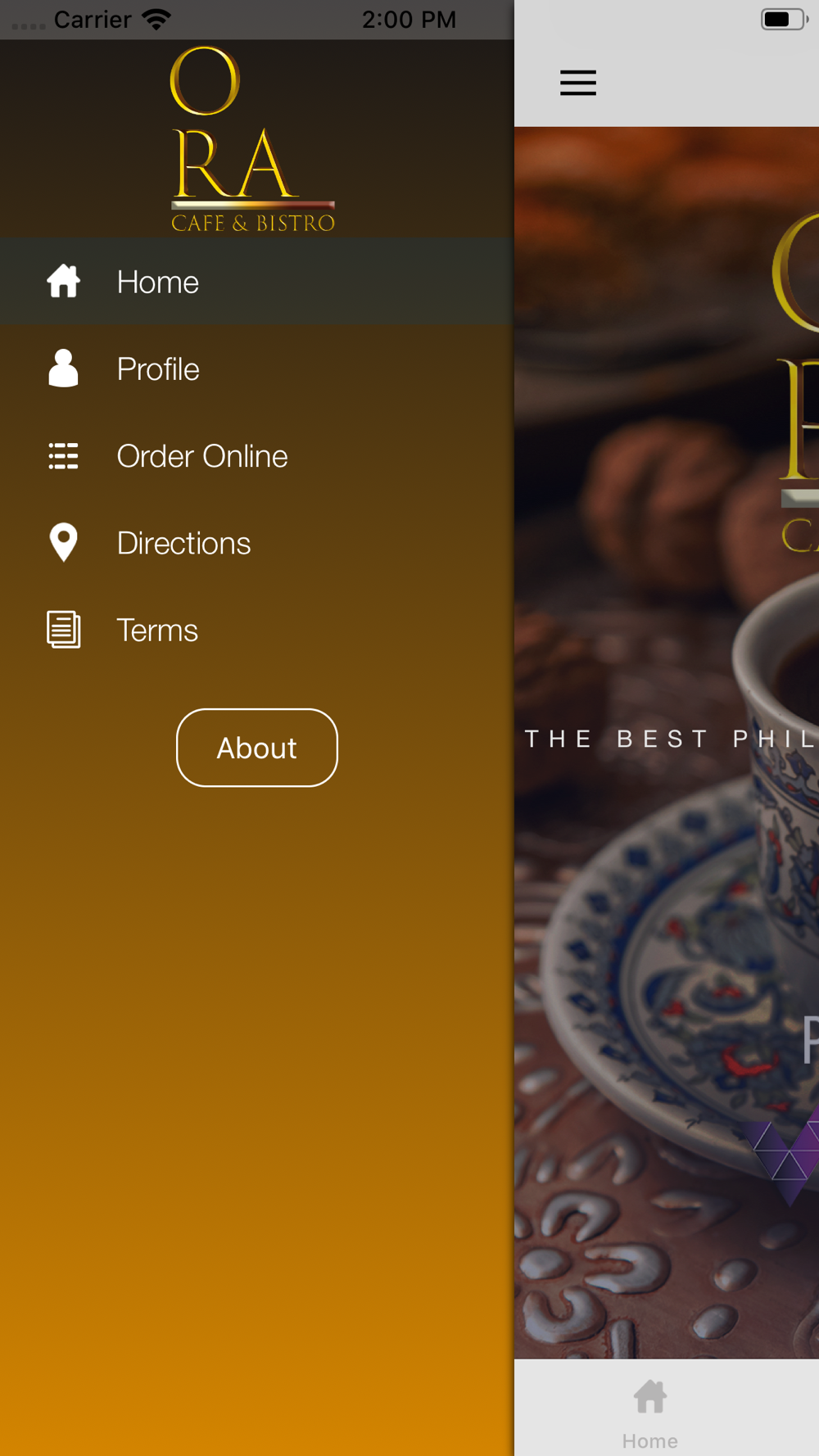Screen dimensions: 819x1456
Task: Tap the 'THE BEST PHIL' tagline text
Action: [671, 739]
